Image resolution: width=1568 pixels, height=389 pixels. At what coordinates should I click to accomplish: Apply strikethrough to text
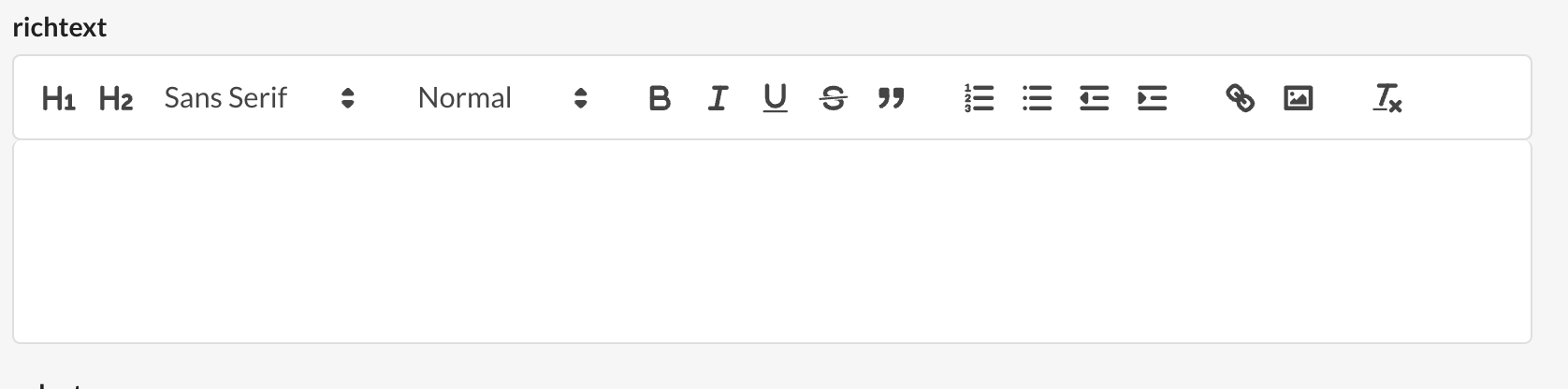[833, 98]
